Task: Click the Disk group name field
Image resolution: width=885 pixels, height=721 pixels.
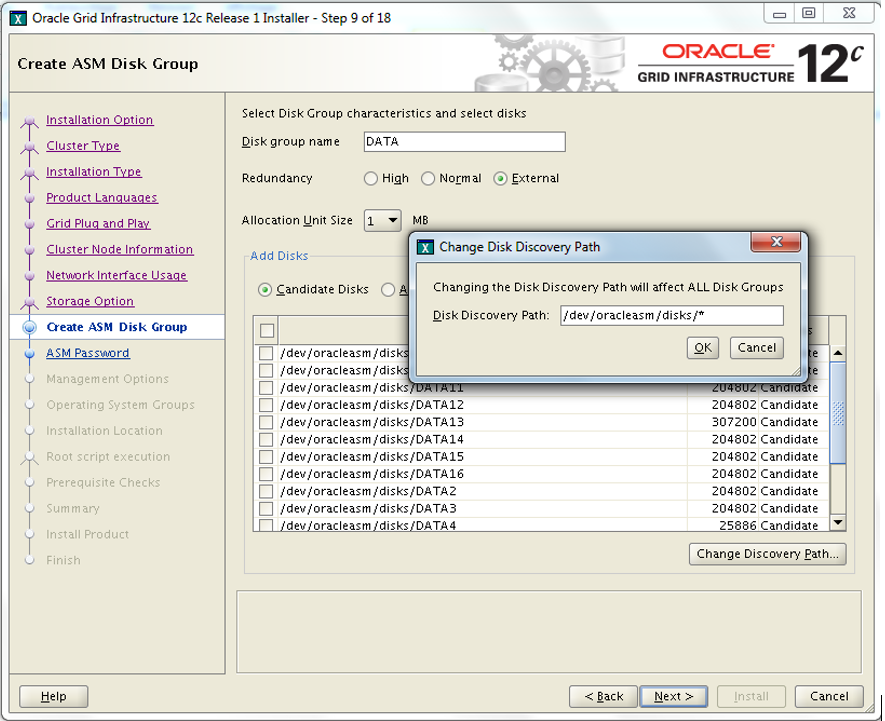Action: tap(465, 142)
